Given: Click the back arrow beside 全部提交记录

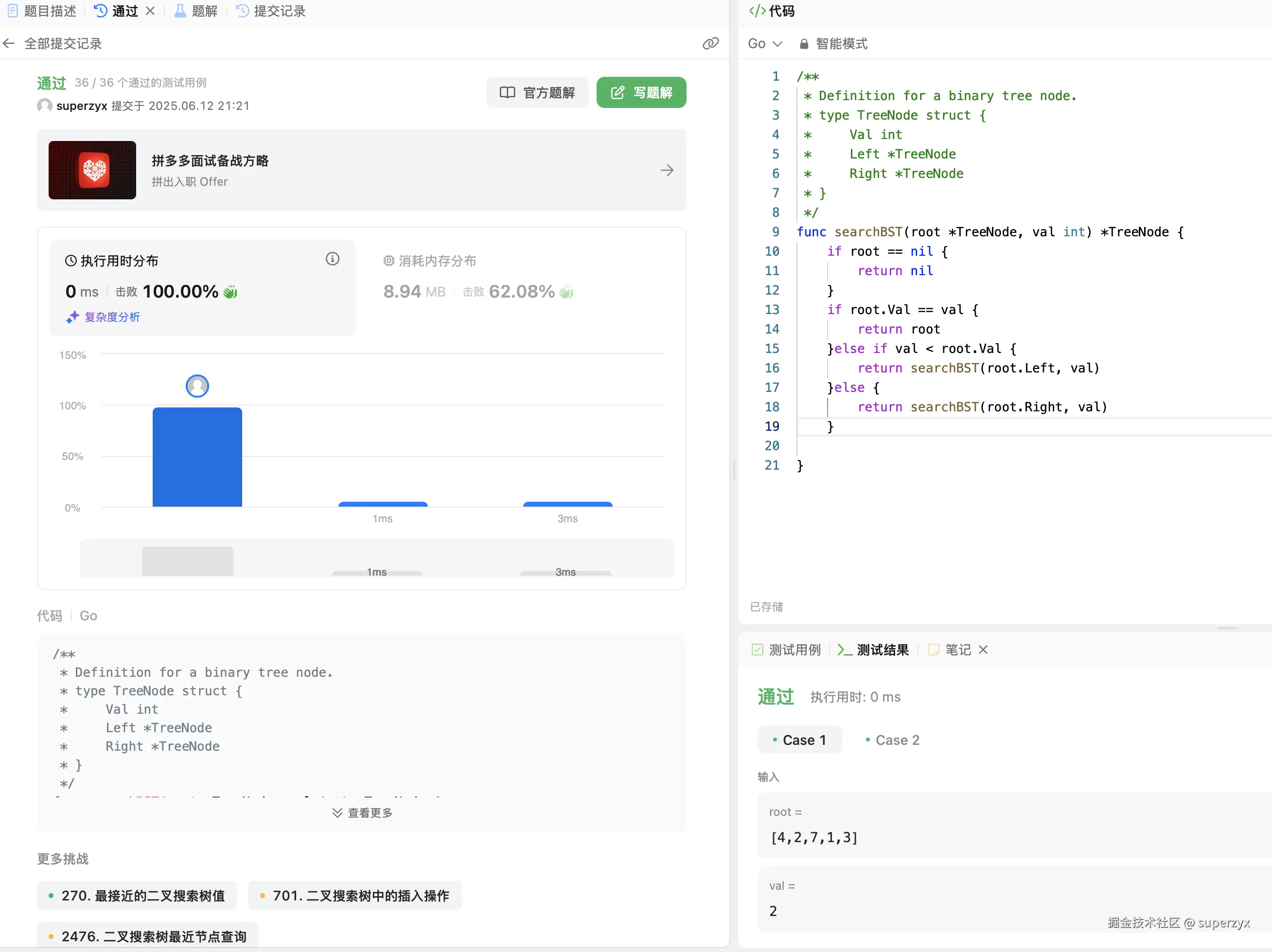Looking at the screenshot, I should [9, 44].
